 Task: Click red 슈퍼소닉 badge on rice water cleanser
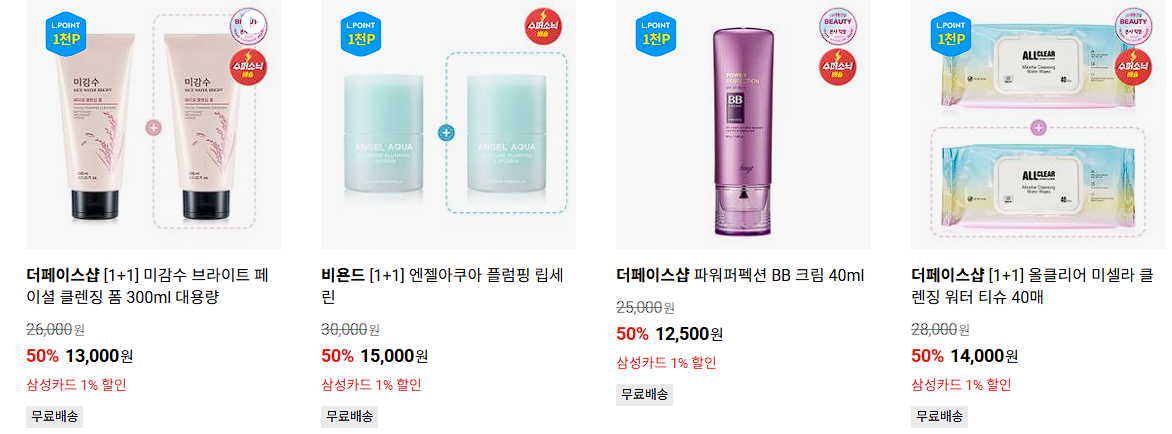249,66
